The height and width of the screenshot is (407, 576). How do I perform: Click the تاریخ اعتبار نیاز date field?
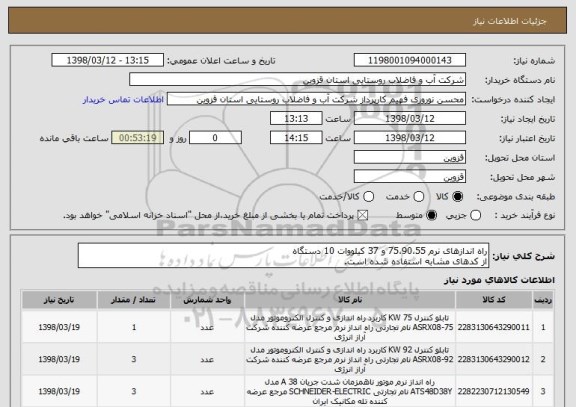point(410,138)
